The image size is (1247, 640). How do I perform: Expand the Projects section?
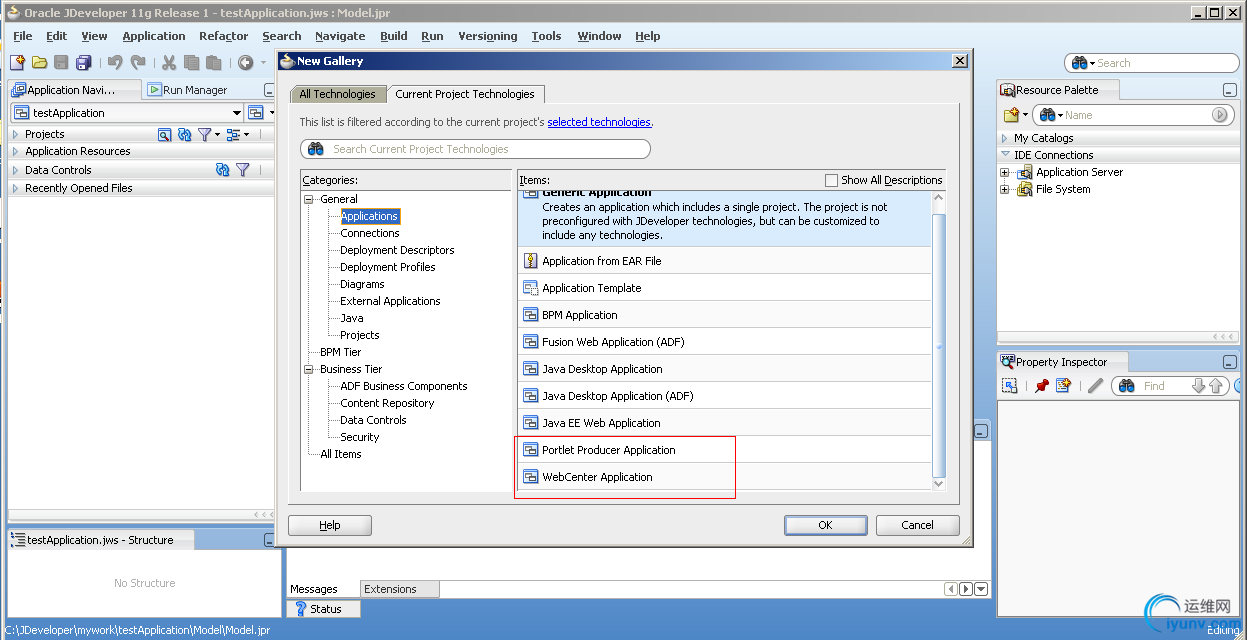click(x=15, y=134)
